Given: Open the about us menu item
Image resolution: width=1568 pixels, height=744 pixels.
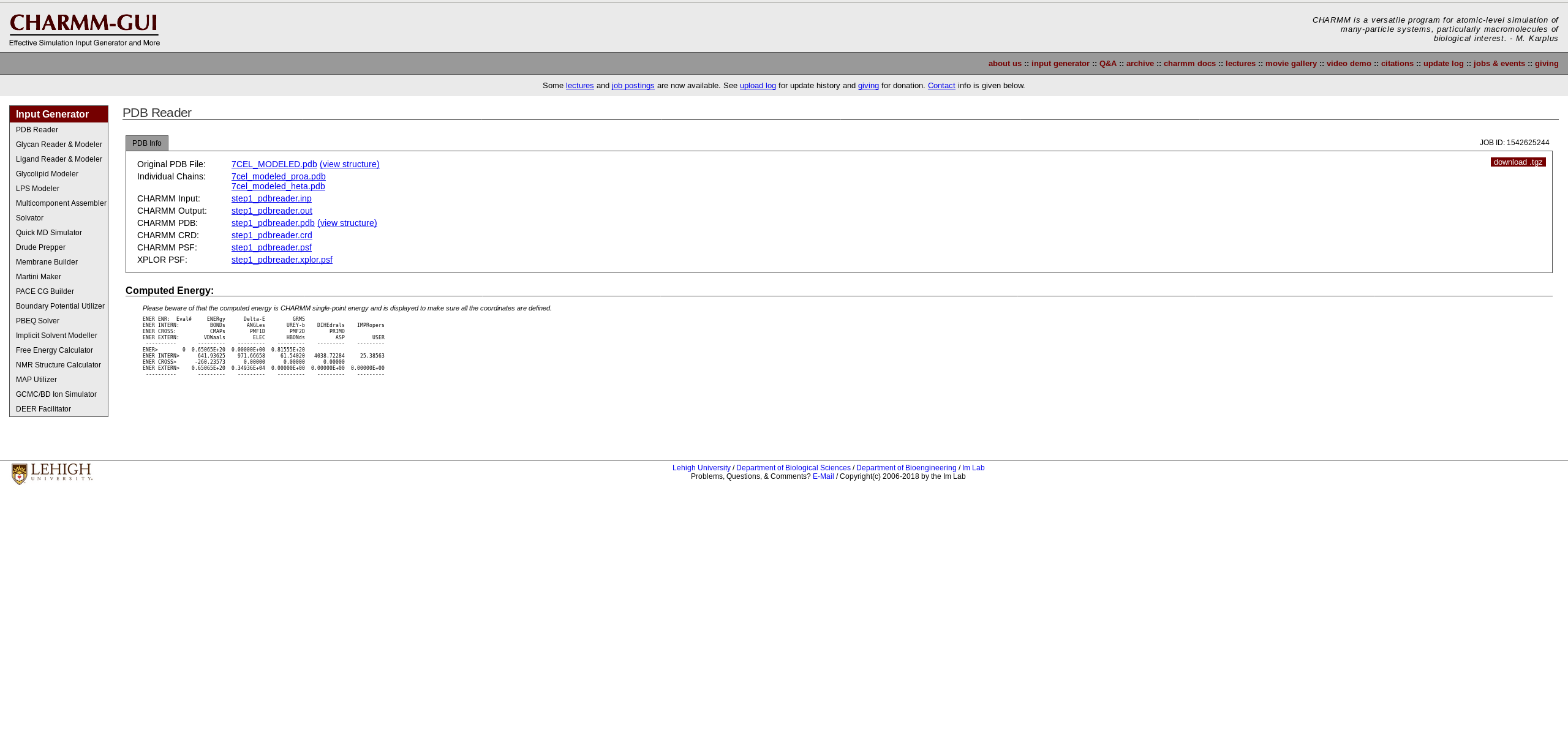Looking at the screenshot, I should (1005, 64).
